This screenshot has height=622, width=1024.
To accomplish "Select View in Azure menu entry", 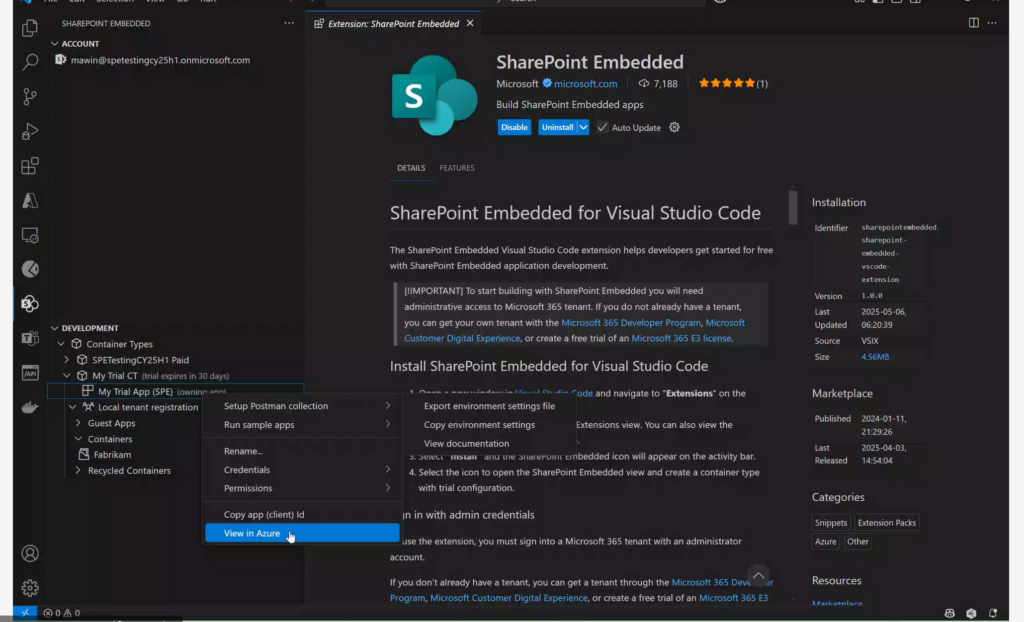I will click(302, 533).
